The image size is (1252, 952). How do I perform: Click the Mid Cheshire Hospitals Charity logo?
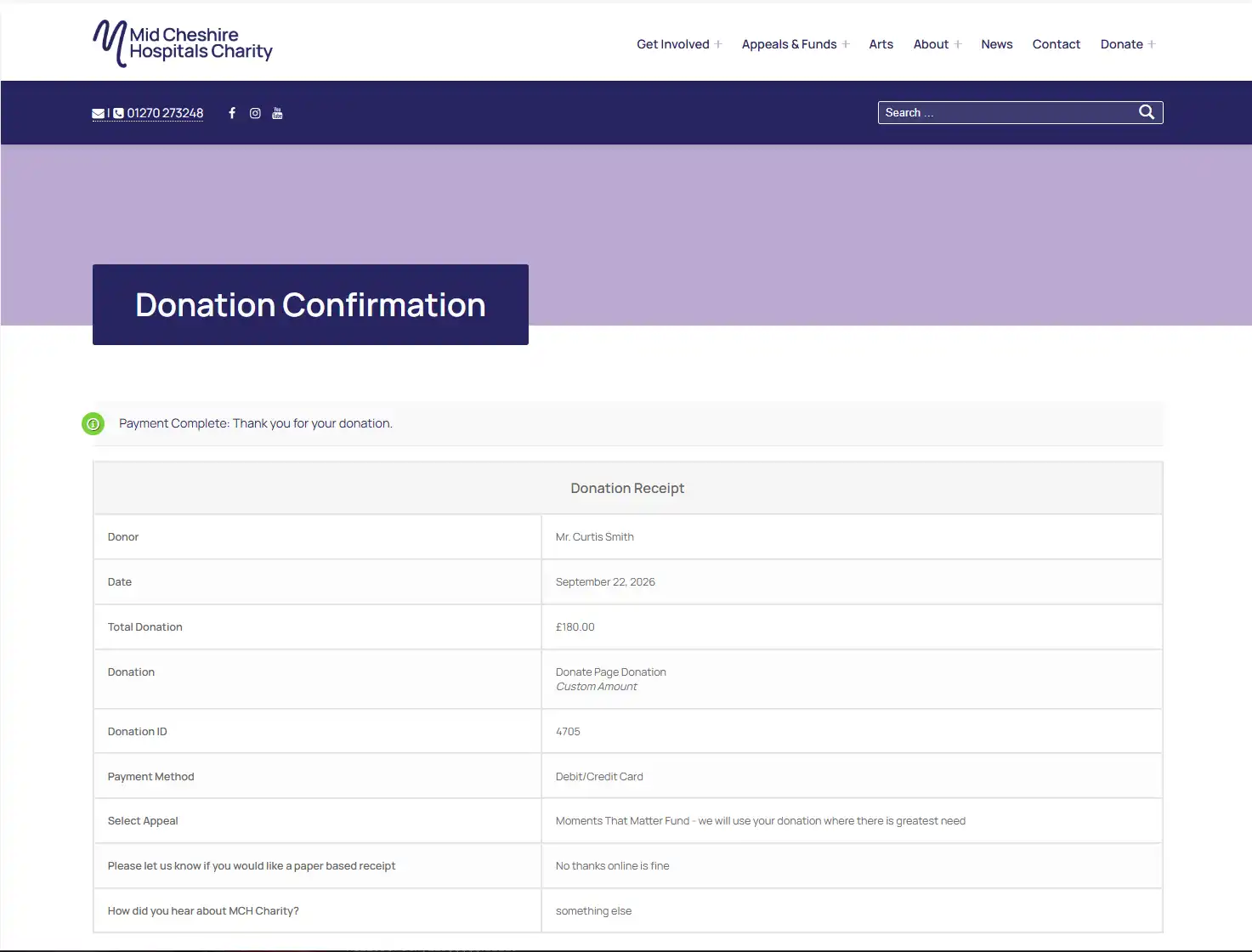click(183, 43)
